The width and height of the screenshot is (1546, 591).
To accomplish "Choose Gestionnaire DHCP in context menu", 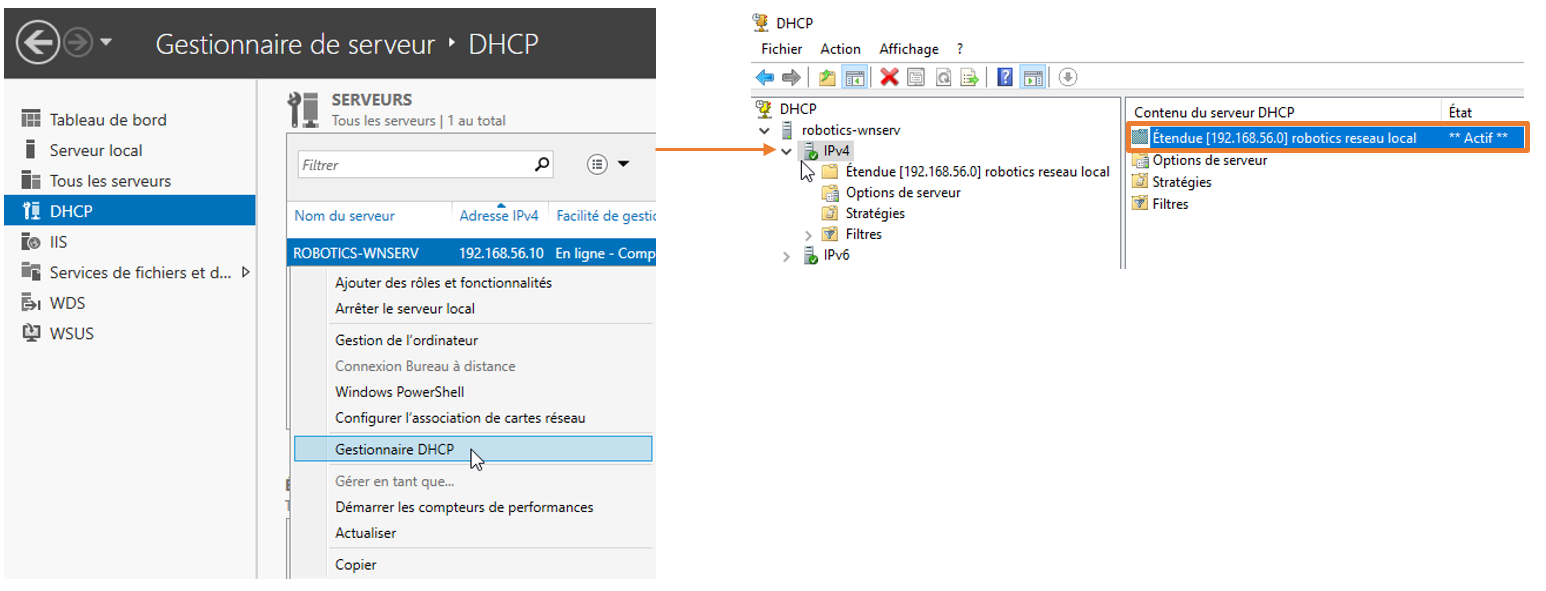I will 473,449.
